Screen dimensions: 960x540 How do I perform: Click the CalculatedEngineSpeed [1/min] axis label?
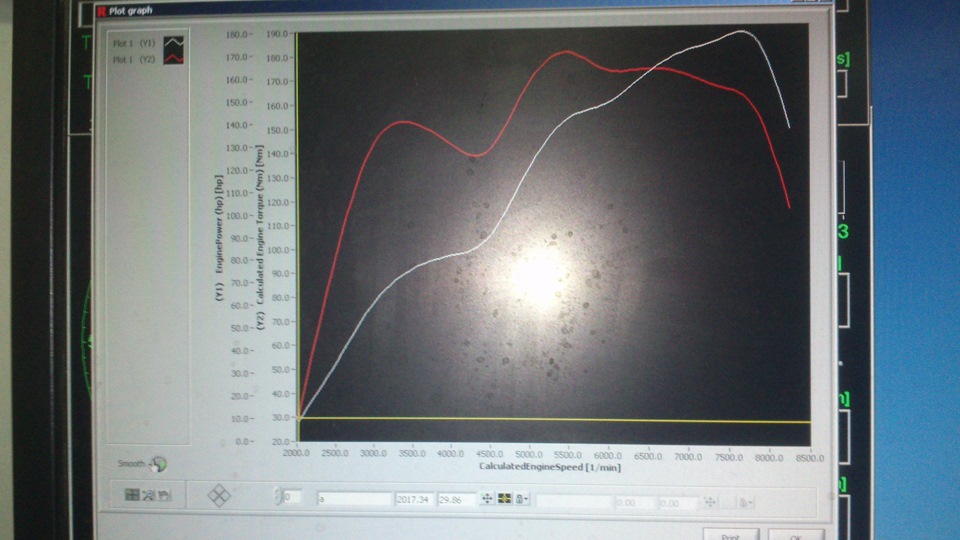(550, 467)
